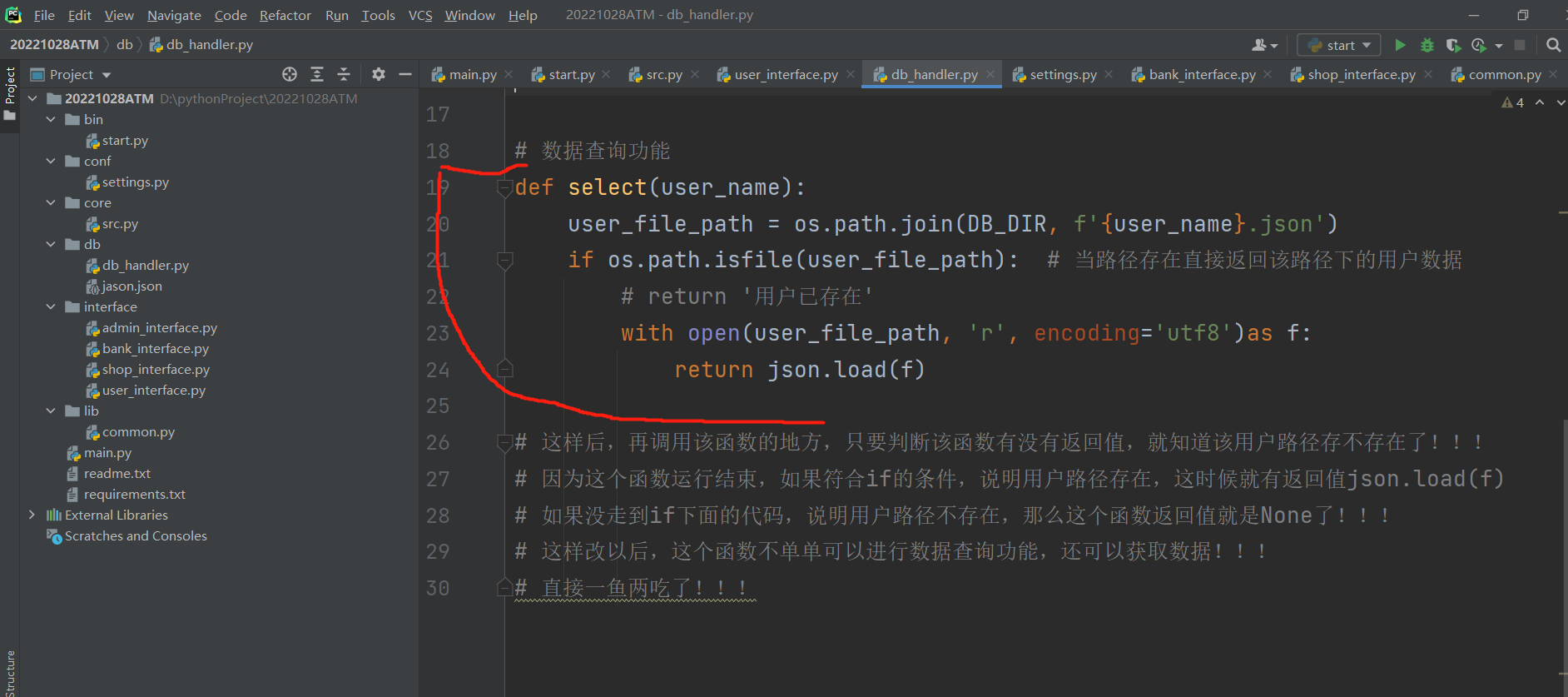The height and width of the screenshot is (697, 1568).
Task: Hide the Project tool window
Action: (x=405, y=74)
